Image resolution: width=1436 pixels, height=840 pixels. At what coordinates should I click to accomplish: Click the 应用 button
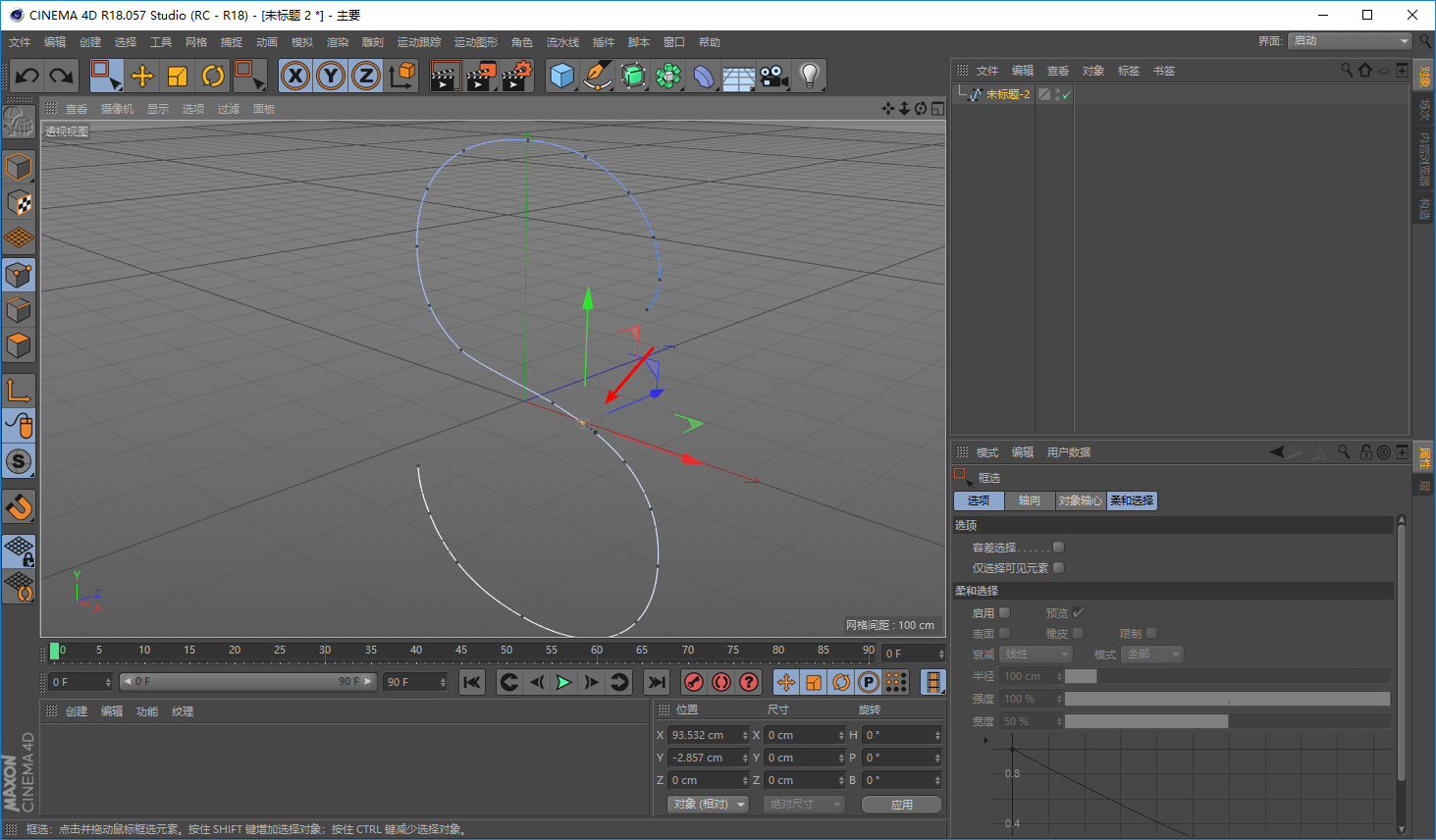pos(902,804)
